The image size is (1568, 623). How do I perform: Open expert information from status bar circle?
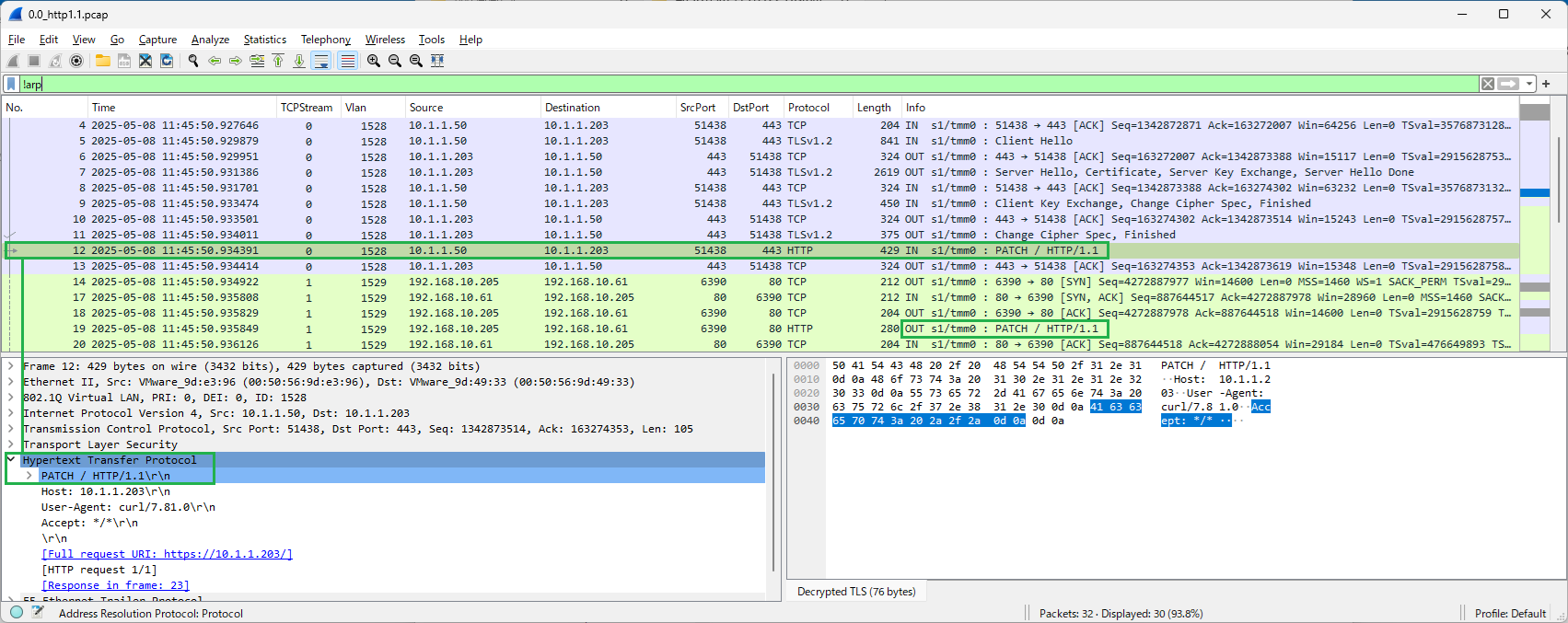point(17,613)
